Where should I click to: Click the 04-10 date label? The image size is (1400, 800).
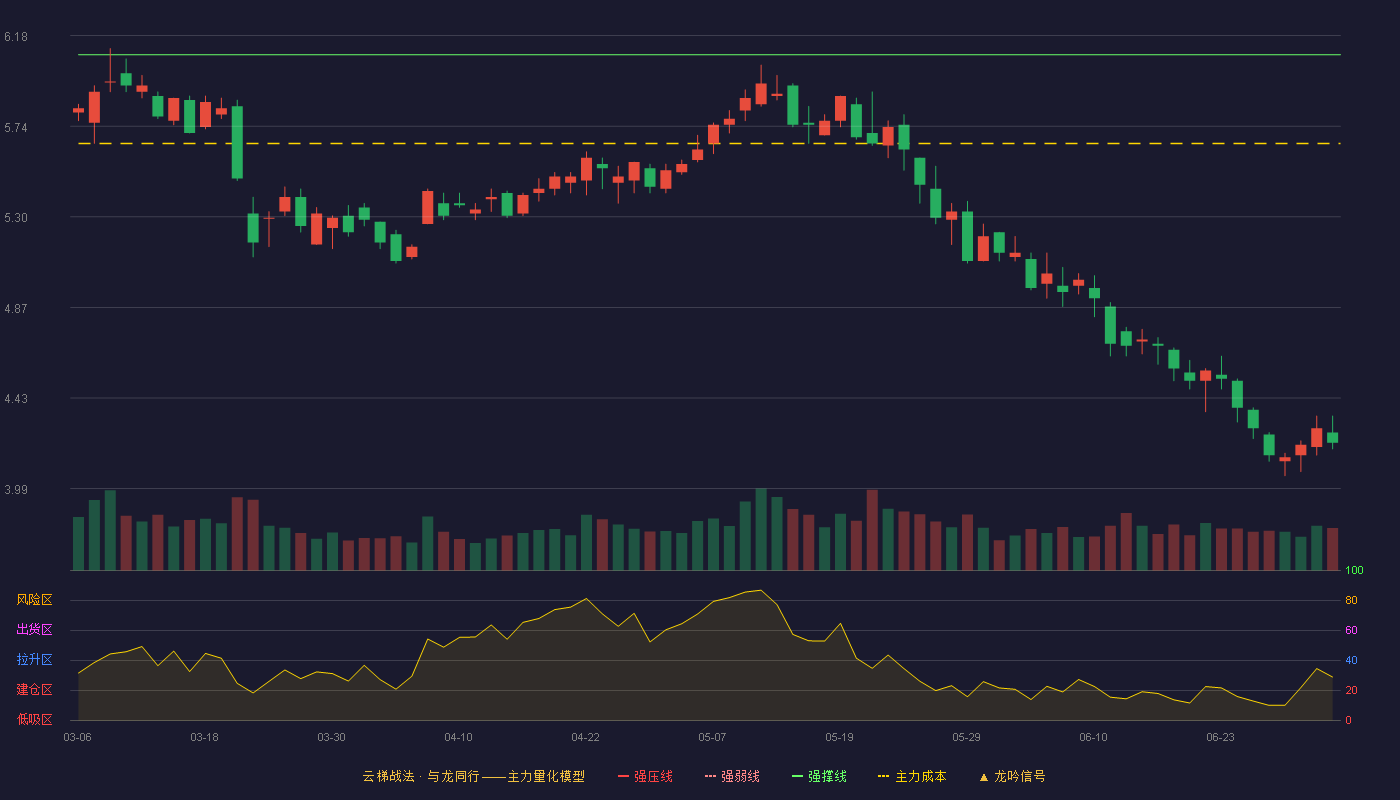pyautogui.click(x=458, y=737)
